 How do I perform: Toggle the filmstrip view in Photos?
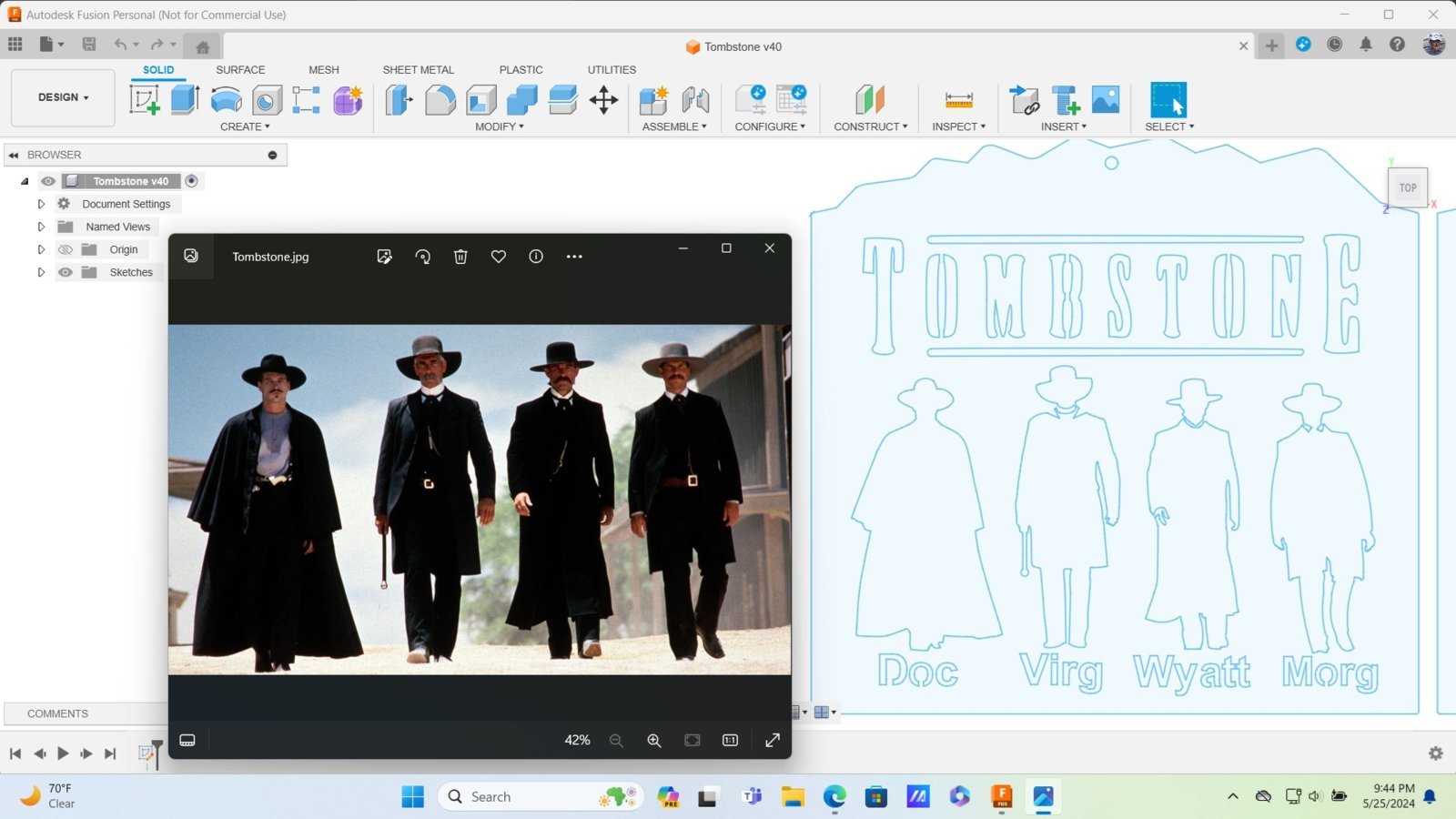(x=187, y=741)
